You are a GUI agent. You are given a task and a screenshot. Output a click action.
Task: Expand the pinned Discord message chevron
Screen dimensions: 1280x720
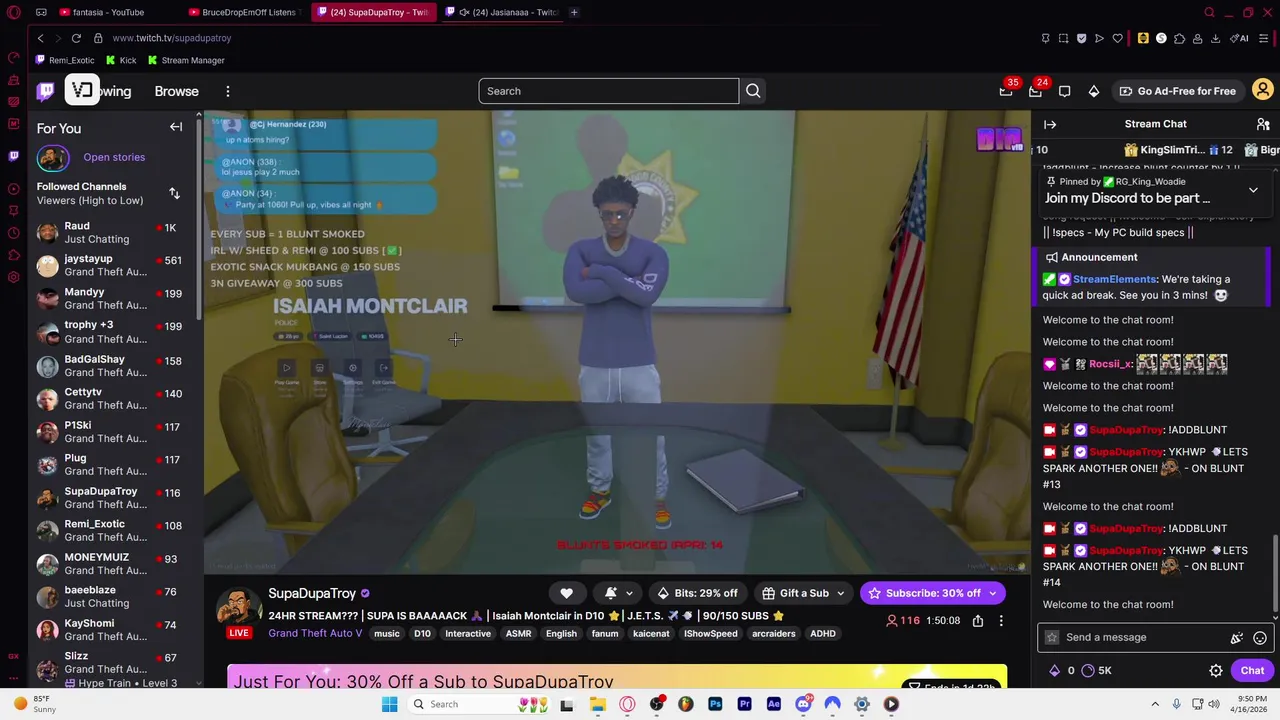pyautogui.click(x=1253, y=190)
